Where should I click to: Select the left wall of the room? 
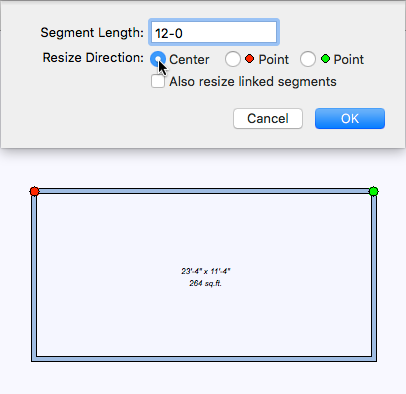(34, 277)
